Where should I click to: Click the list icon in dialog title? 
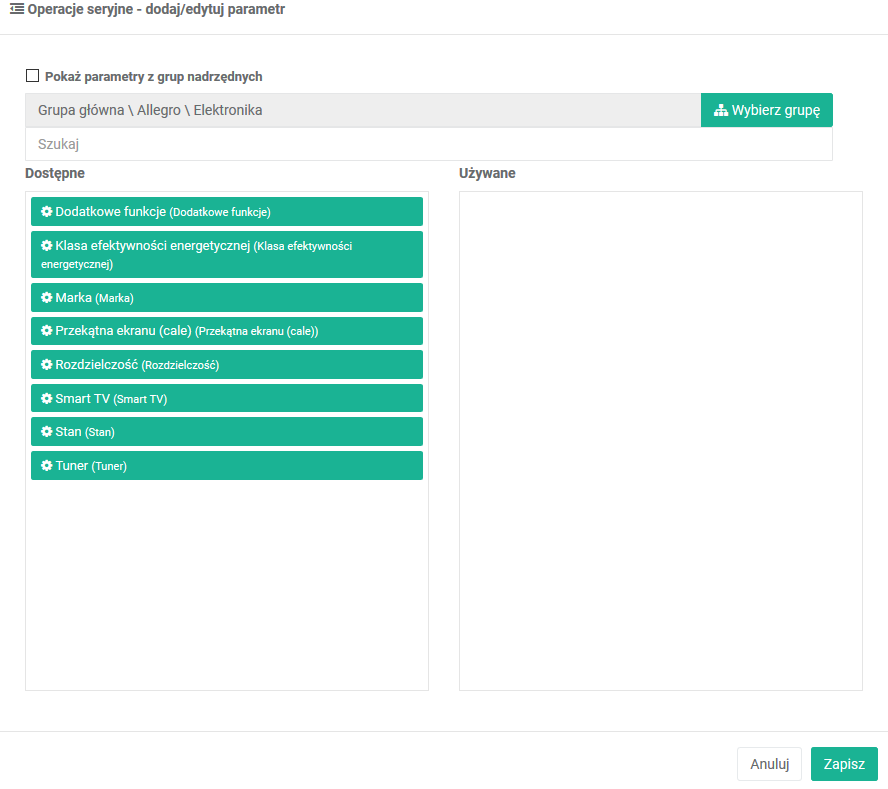click(x=17, y=10)
